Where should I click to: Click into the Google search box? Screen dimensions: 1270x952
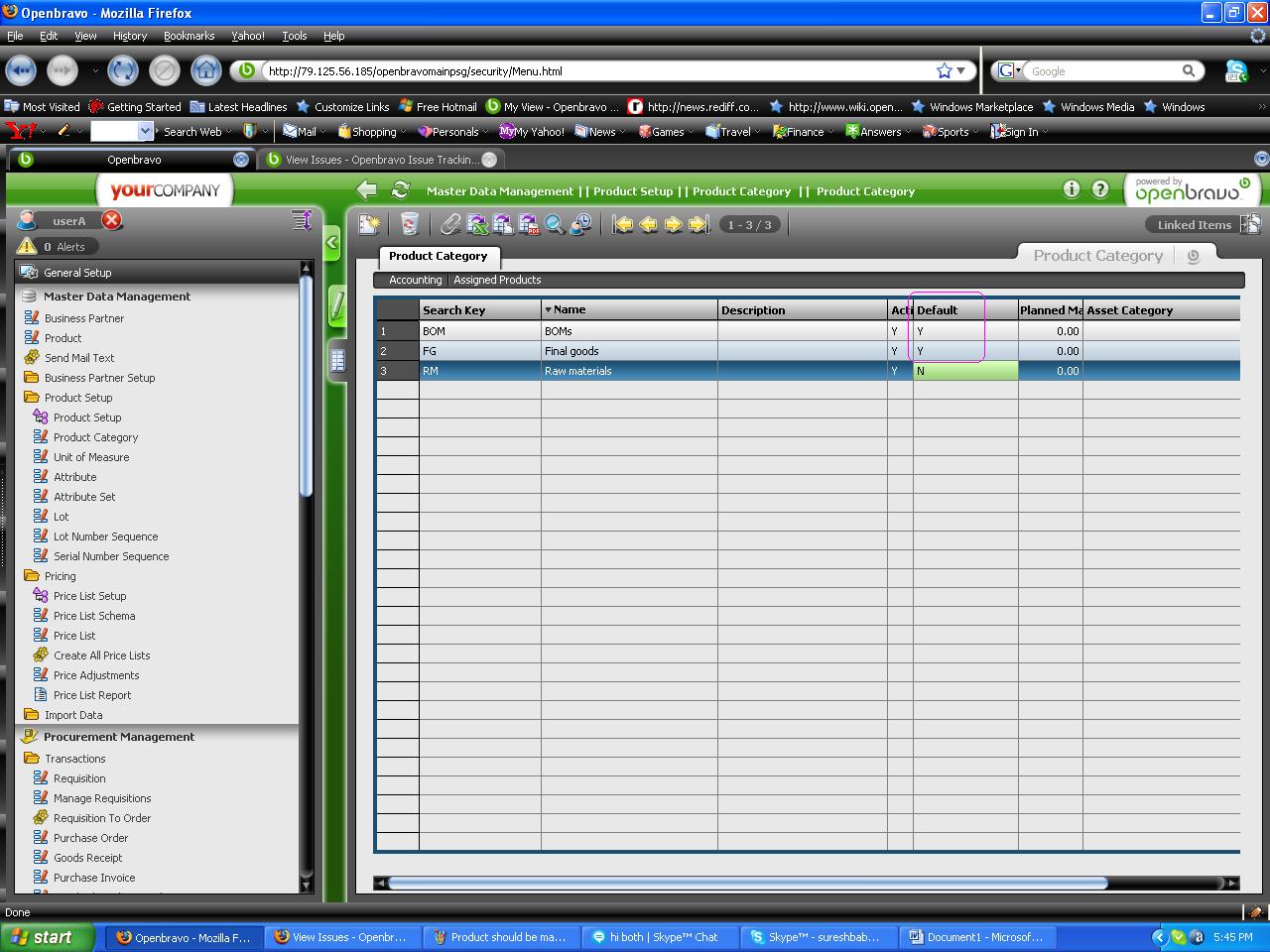point(1101,71)
